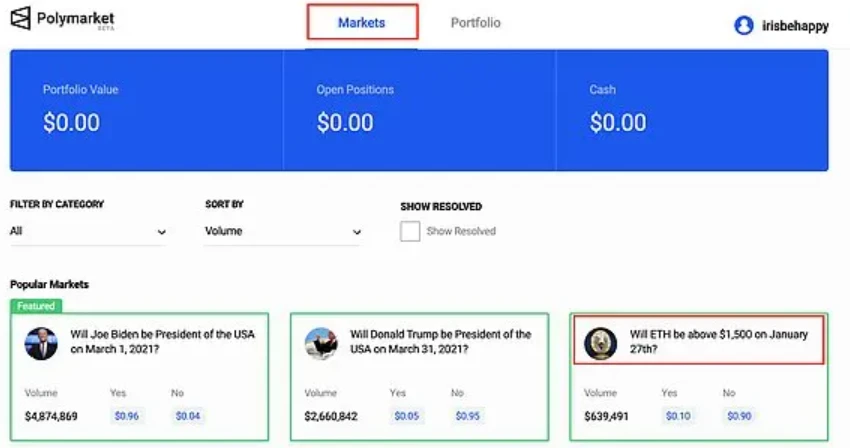Click the $0.95 No price on Trump market
This screenshot has height=448, width=850.
coord(468,415)
